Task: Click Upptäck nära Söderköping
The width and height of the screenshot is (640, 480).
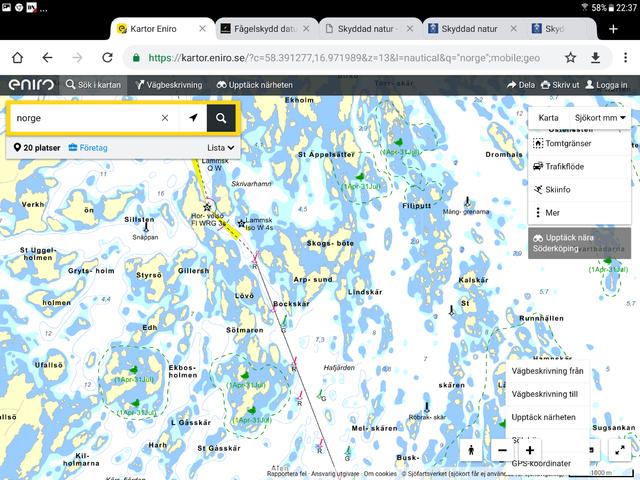Action: click(x=579, y=243)
